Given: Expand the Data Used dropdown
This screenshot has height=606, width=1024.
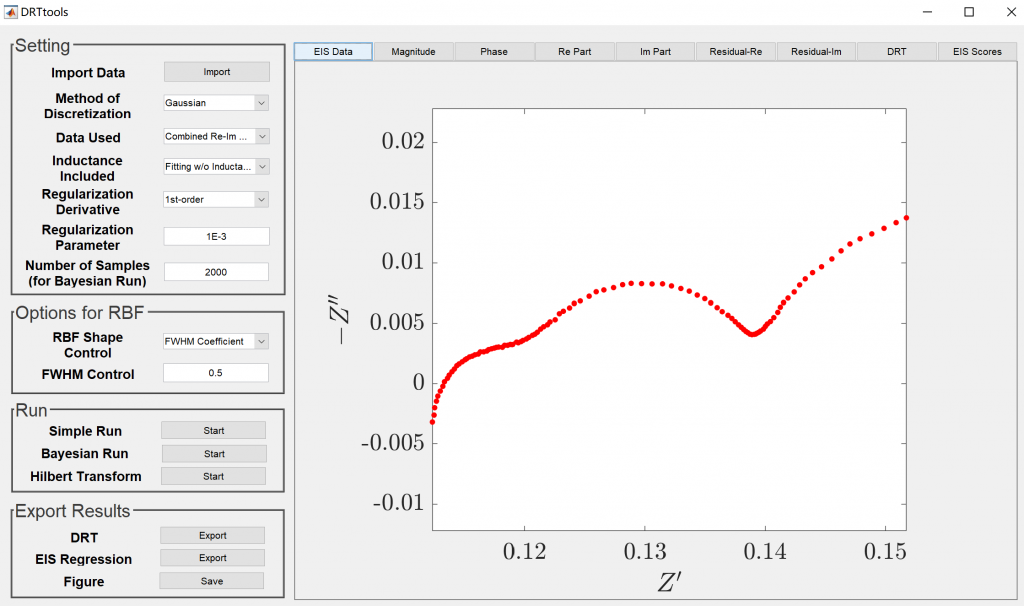Looking at the screenshot, I should (x=216, y=136).
